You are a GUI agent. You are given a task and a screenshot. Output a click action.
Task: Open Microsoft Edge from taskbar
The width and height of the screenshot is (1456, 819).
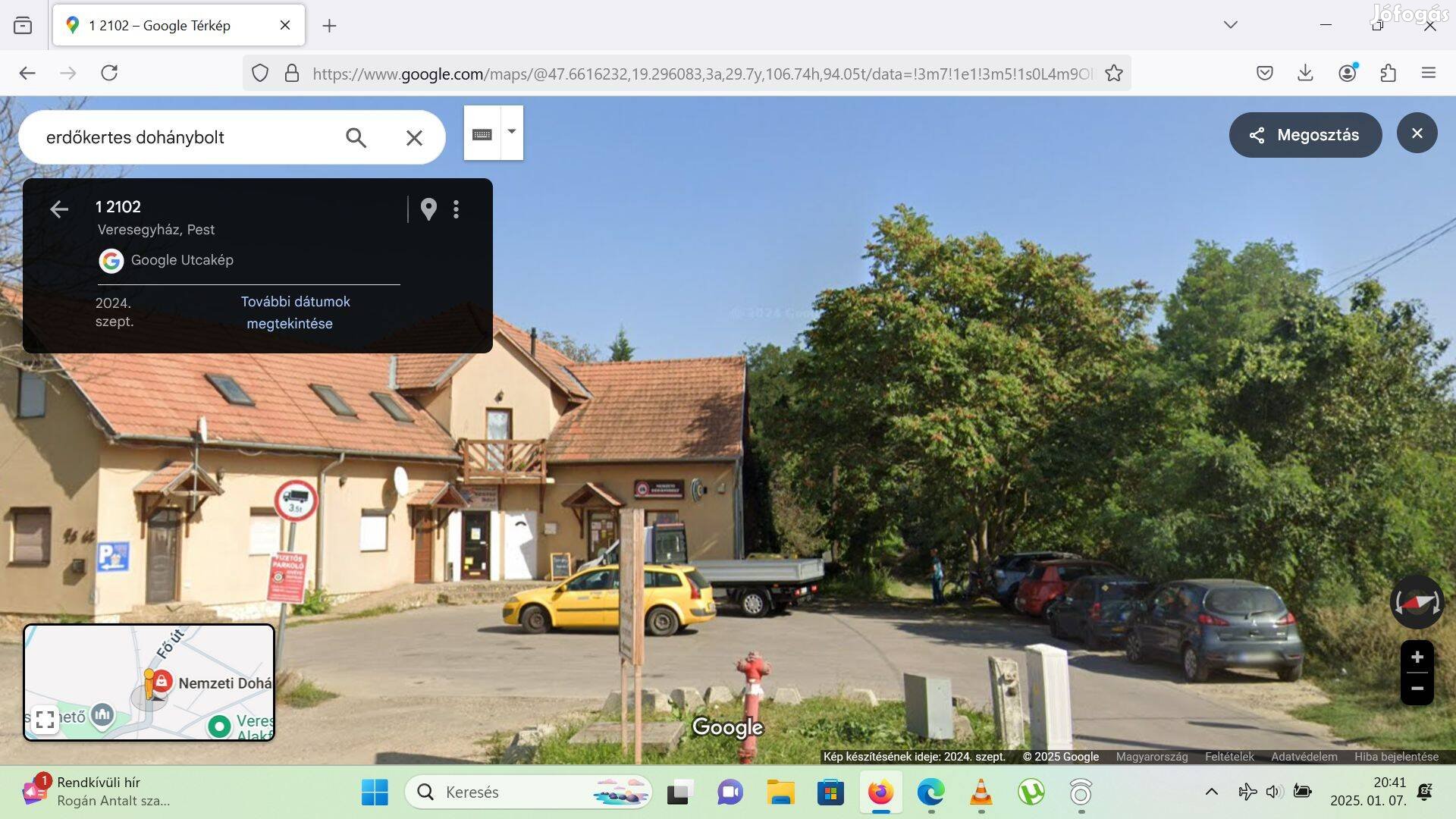tap(930, 792)
